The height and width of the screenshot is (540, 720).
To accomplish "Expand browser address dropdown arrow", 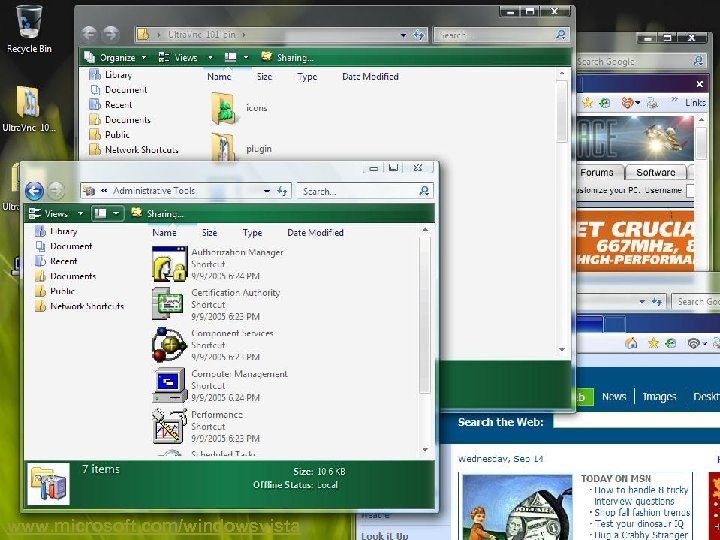I will pyautogui.click(x=642, y=302).
